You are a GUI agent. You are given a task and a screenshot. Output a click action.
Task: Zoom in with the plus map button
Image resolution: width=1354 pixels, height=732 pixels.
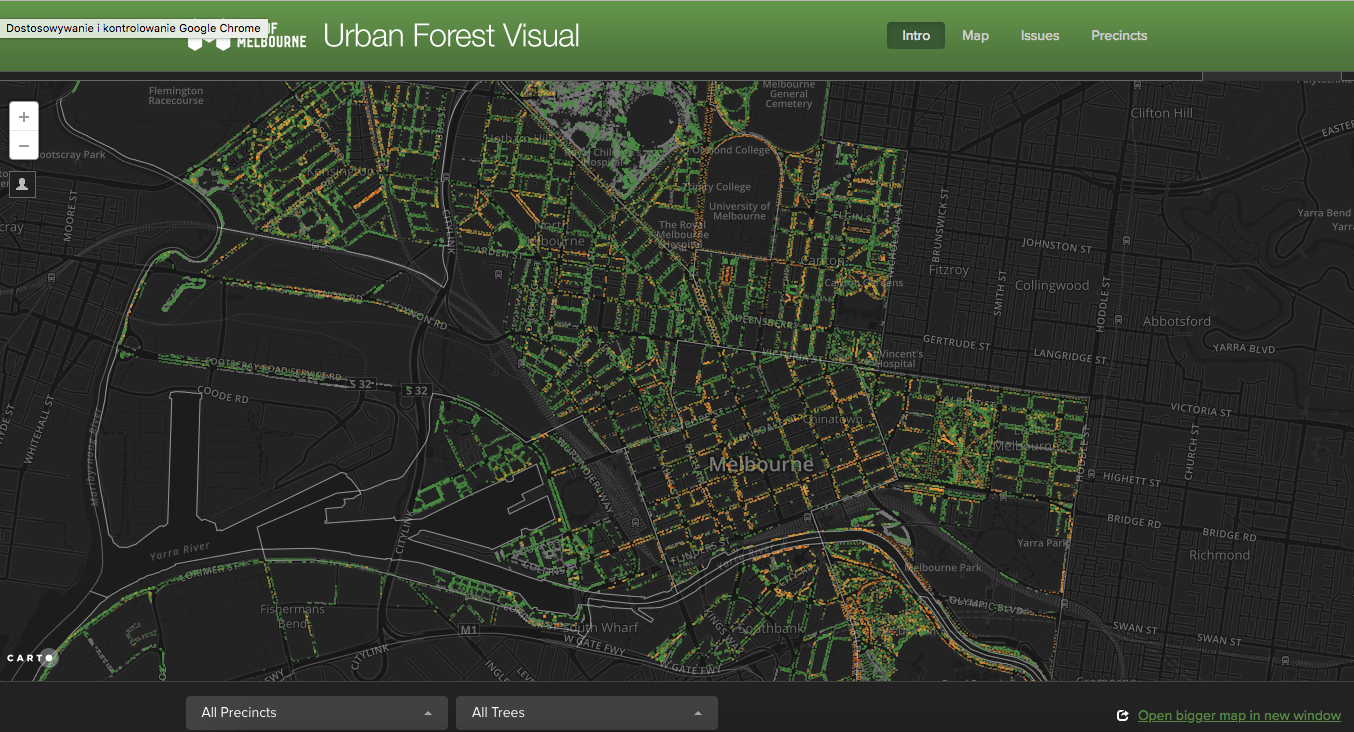pos(24,117)
